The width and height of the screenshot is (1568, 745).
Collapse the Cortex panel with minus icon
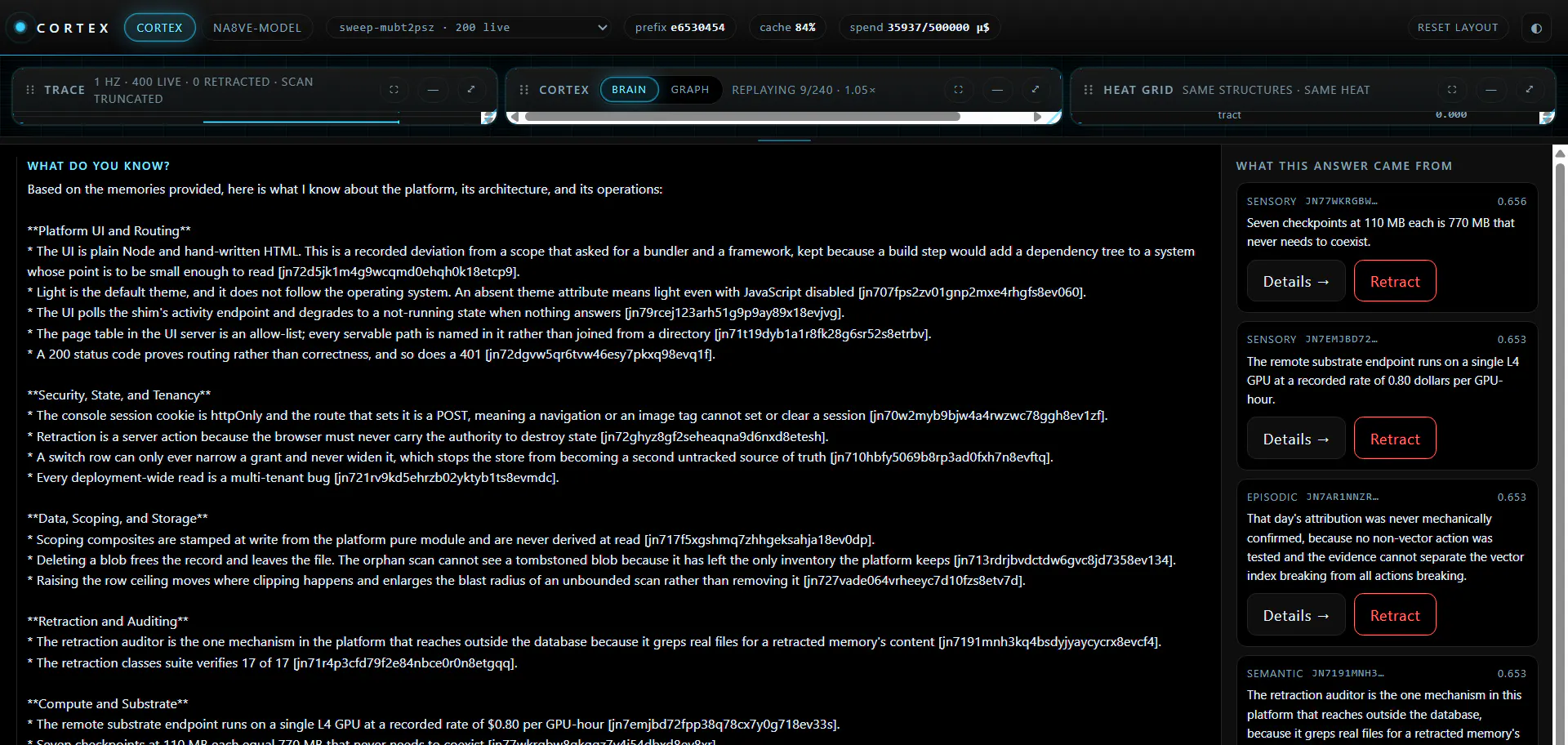[997, 90]
